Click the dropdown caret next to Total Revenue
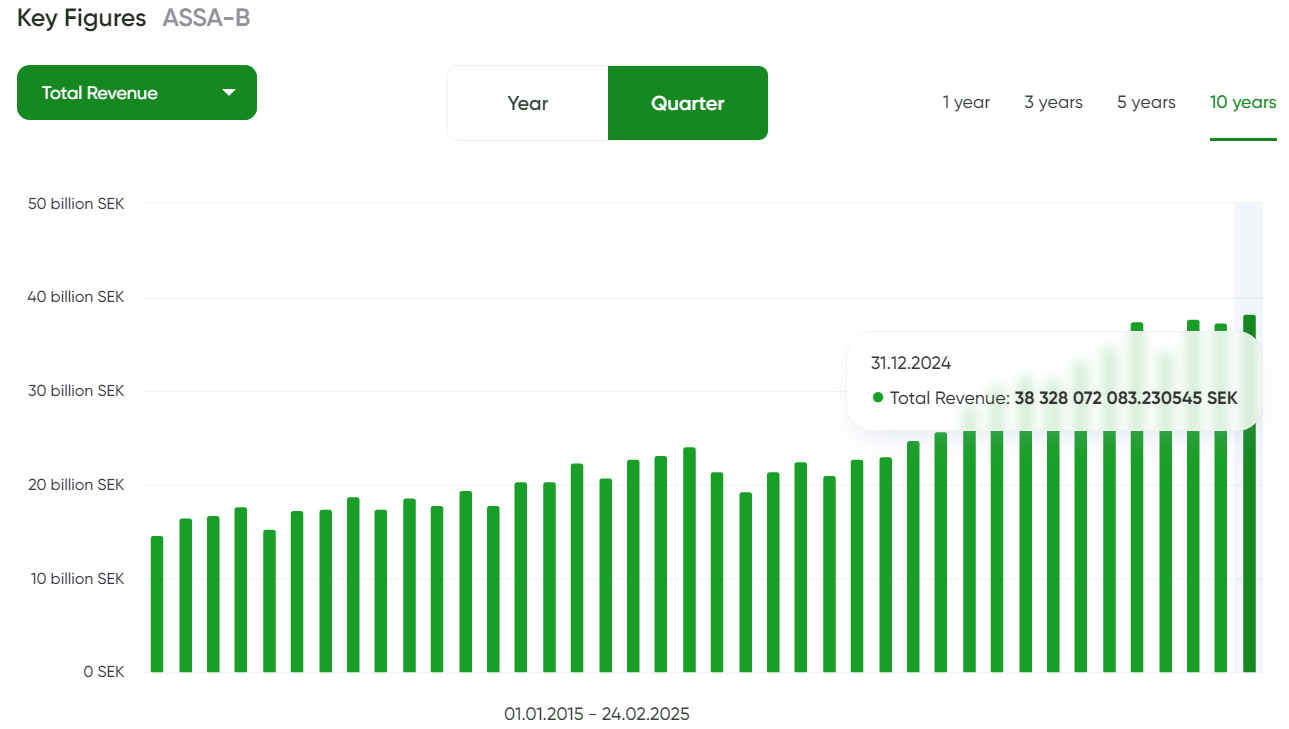 coord(229,93)
